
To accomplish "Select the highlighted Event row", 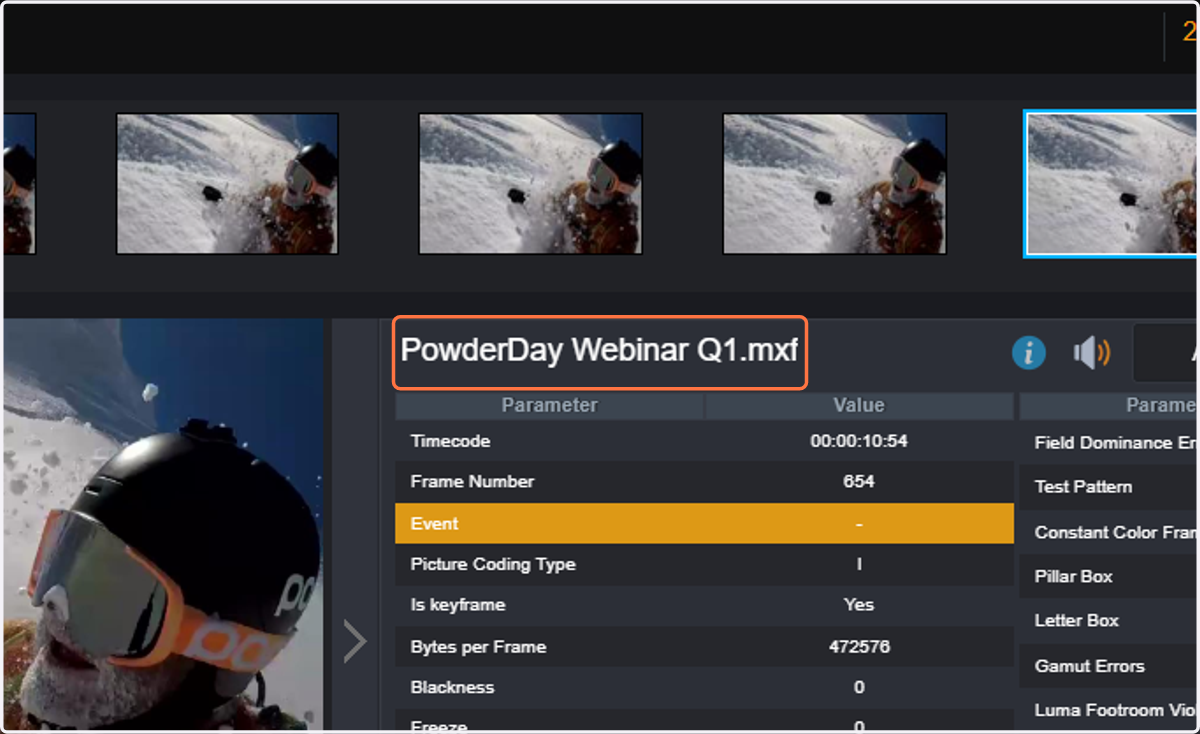I will [704, 523].
